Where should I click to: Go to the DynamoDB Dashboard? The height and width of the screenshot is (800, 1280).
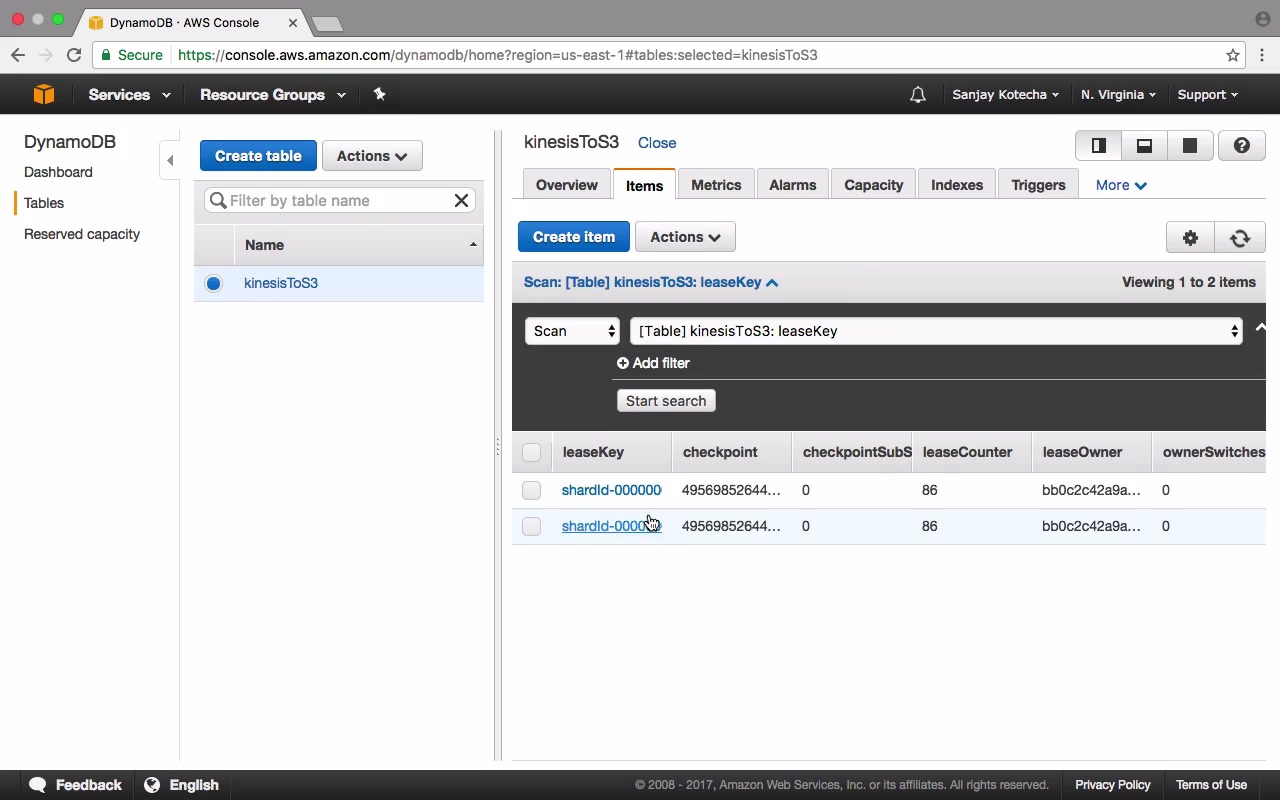pos(58,172)
